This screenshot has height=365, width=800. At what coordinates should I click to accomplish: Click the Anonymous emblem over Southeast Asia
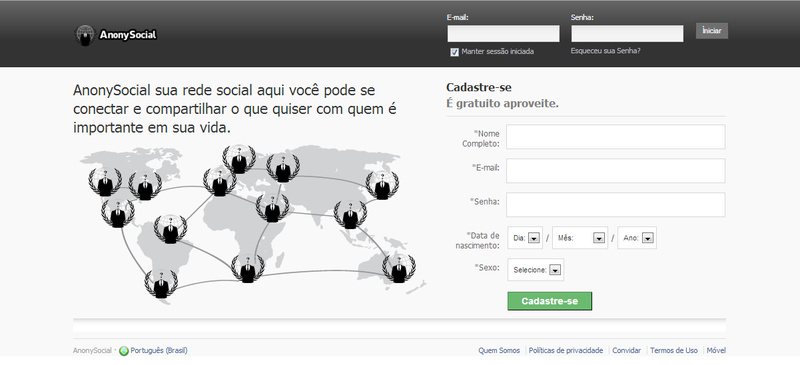click(x=350, y=214)
